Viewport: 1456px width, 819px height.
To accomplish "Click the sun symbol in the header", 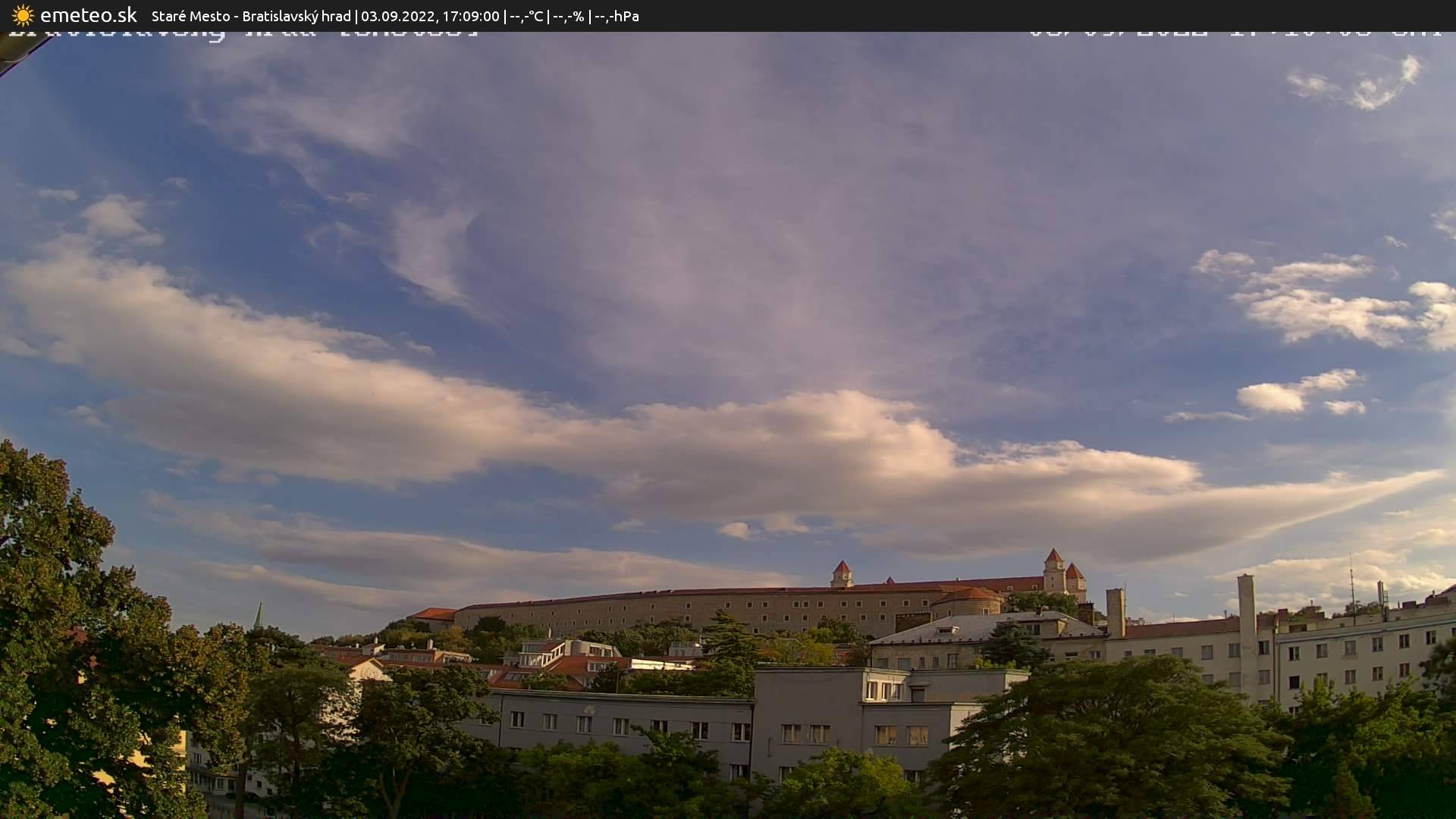I will click(x=22, y=15).
